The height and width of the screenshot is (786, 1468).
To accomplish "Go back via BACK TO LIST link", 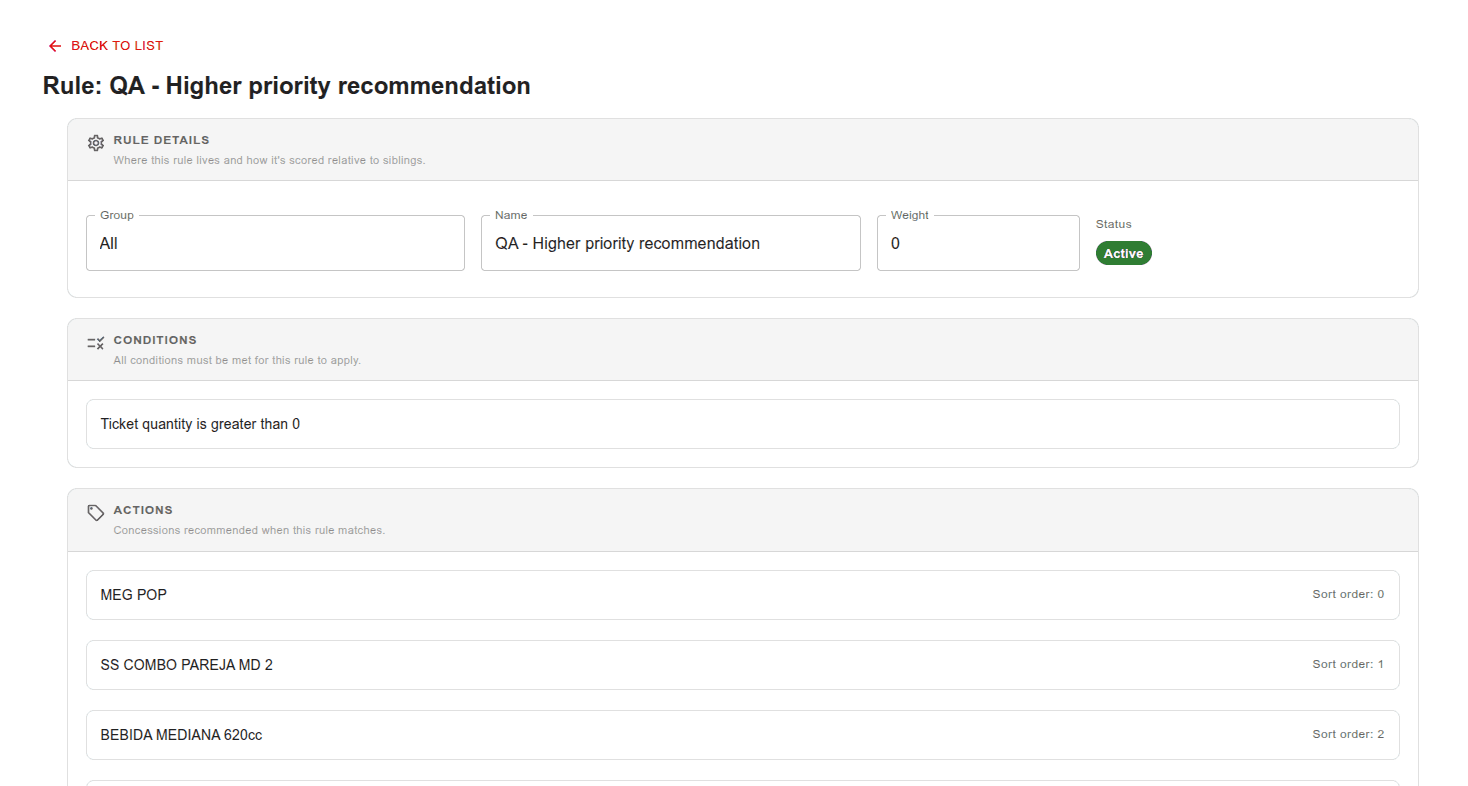I will click(105, 46).
